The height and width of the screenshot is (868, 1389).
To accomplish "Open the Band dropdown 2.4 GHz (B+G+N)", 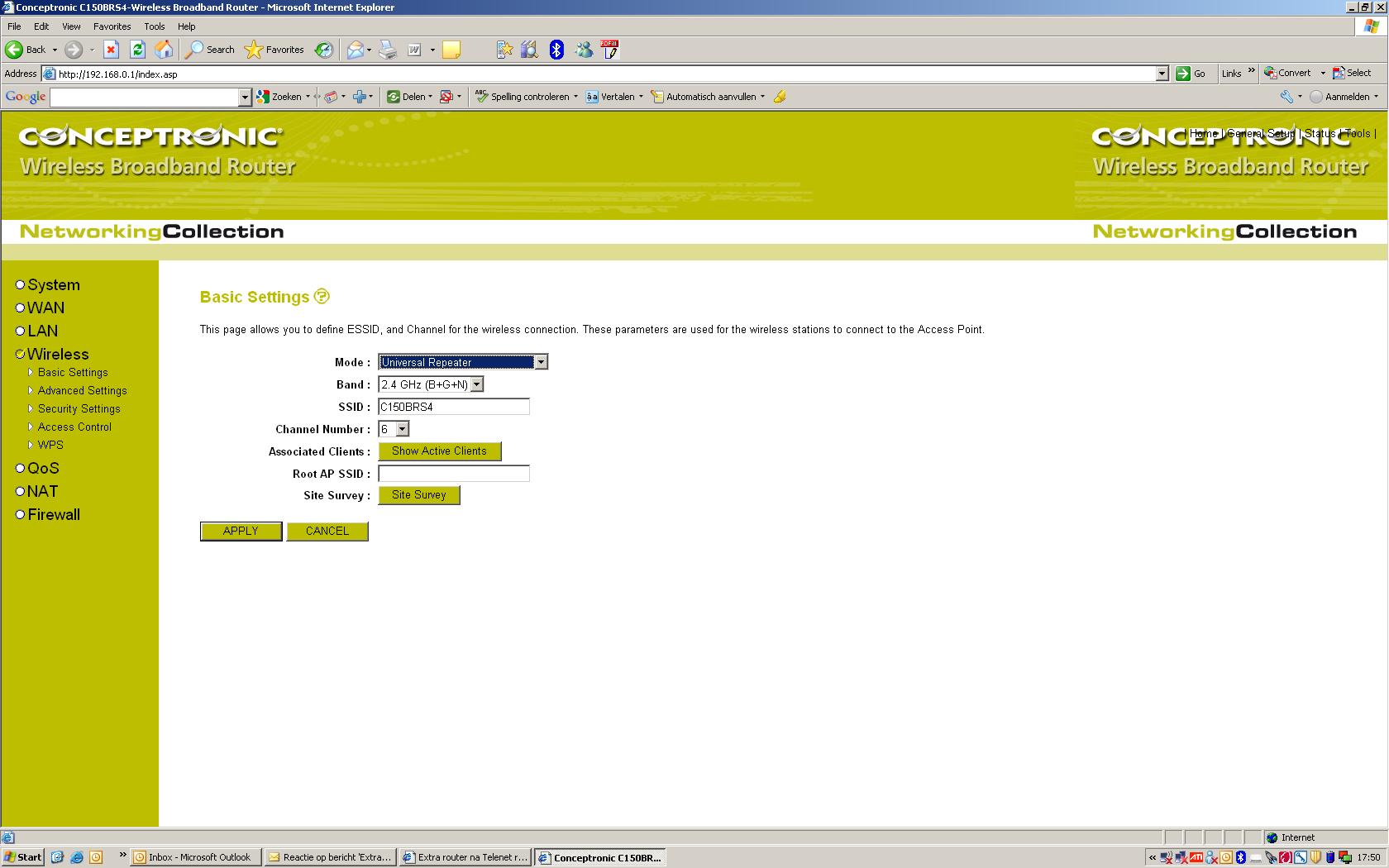I will (431, 384).
